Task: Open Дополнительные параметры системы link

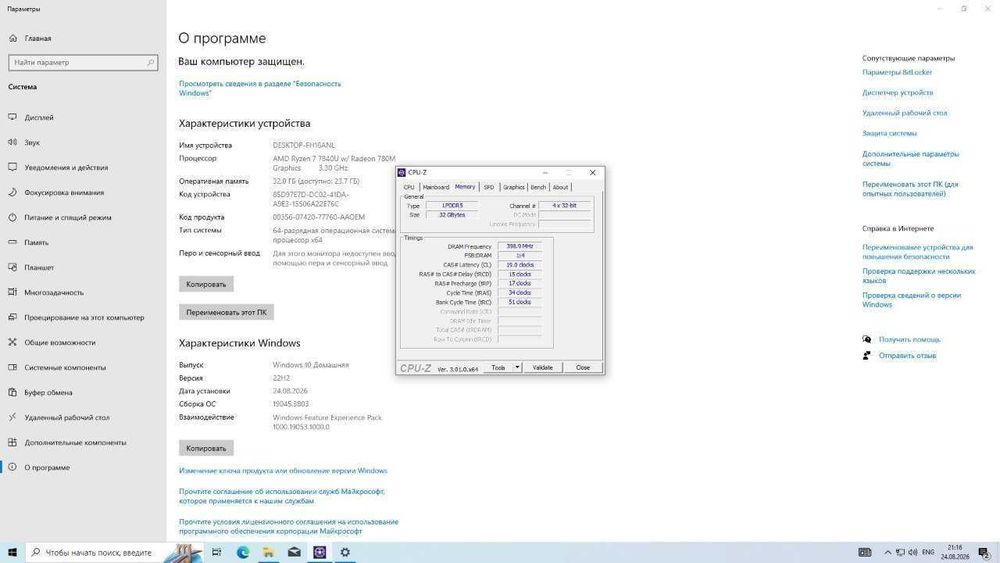Action: pyautogui.click(x=910, y=158)
